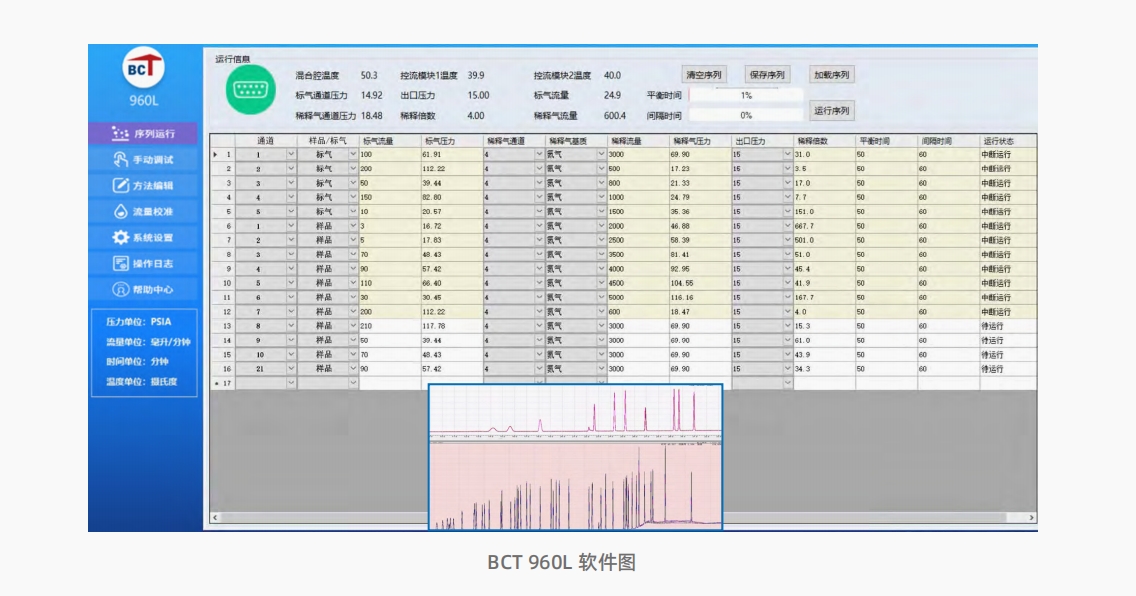Click the 标气流量 cell 210 in row 13
This screenshot has width=1136, height=596.
coord(390,326)
